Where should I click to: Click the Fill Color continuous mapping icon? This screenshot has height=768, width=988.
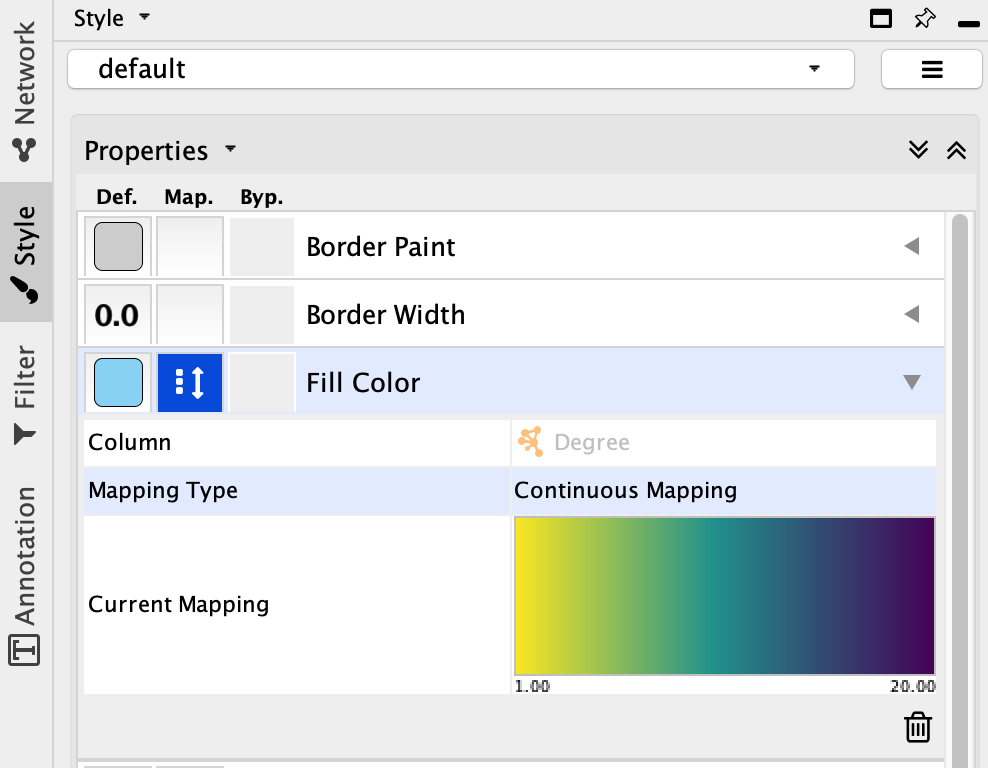(189, 382)
